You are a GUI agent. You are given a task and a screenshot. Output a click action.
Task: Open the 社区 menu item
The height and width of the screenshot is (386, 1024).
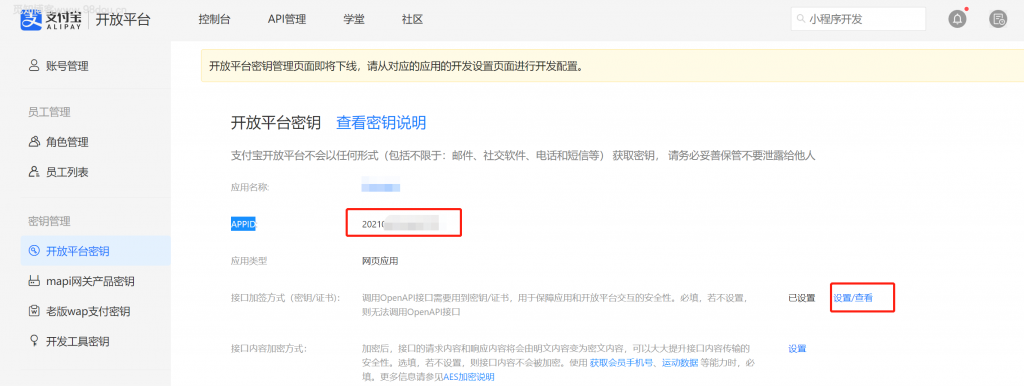click(413, 20)
